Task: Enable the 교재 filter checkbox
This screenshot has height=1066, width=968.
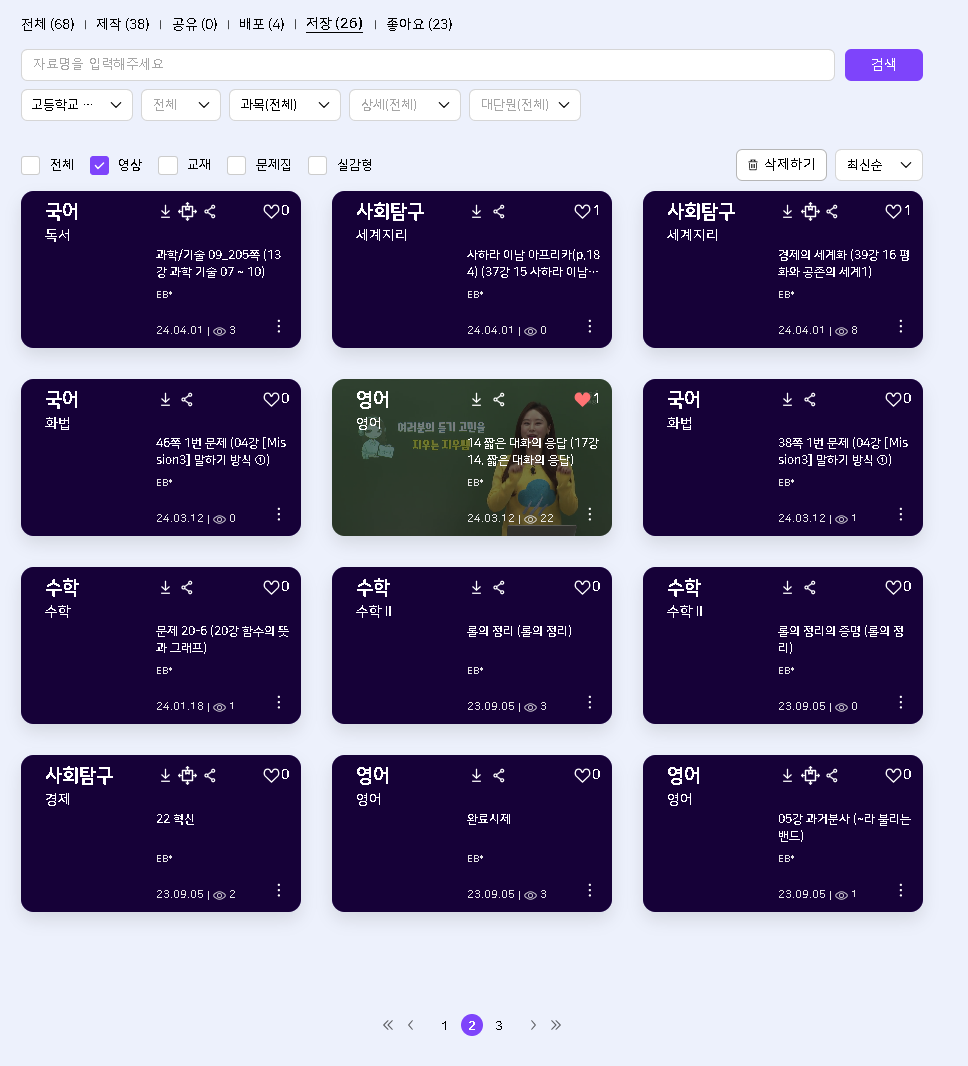Action: (168, 165)
